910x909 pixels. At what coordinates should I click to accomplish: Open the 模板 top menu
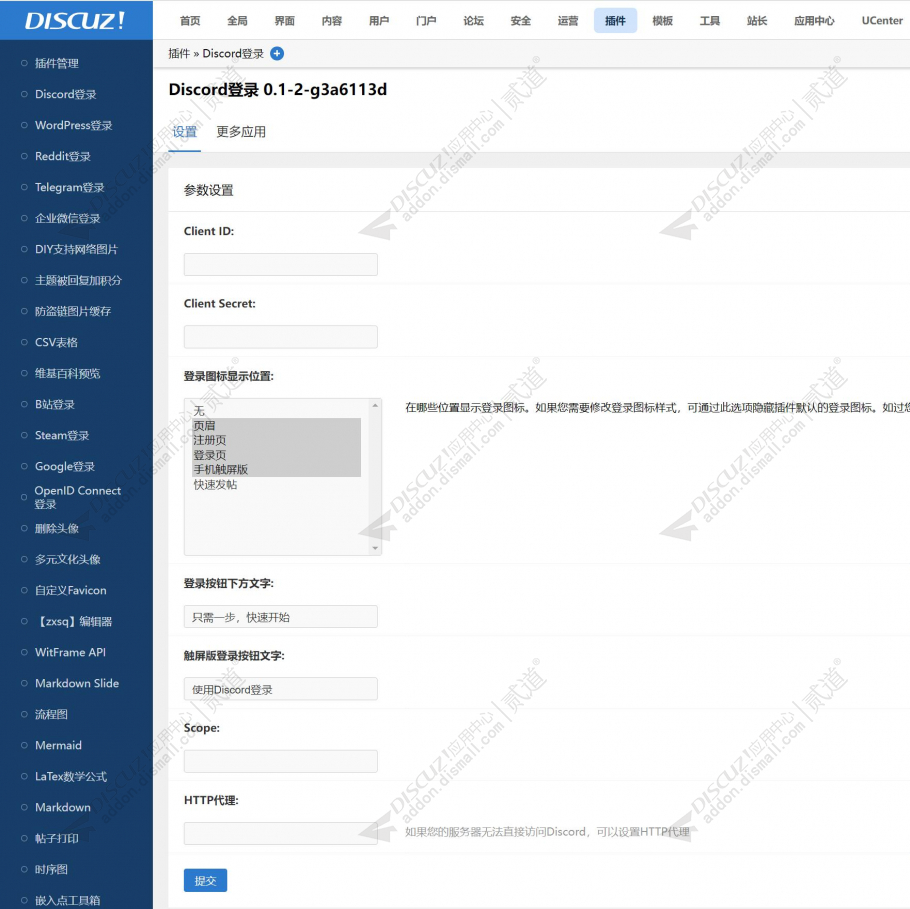662,20
